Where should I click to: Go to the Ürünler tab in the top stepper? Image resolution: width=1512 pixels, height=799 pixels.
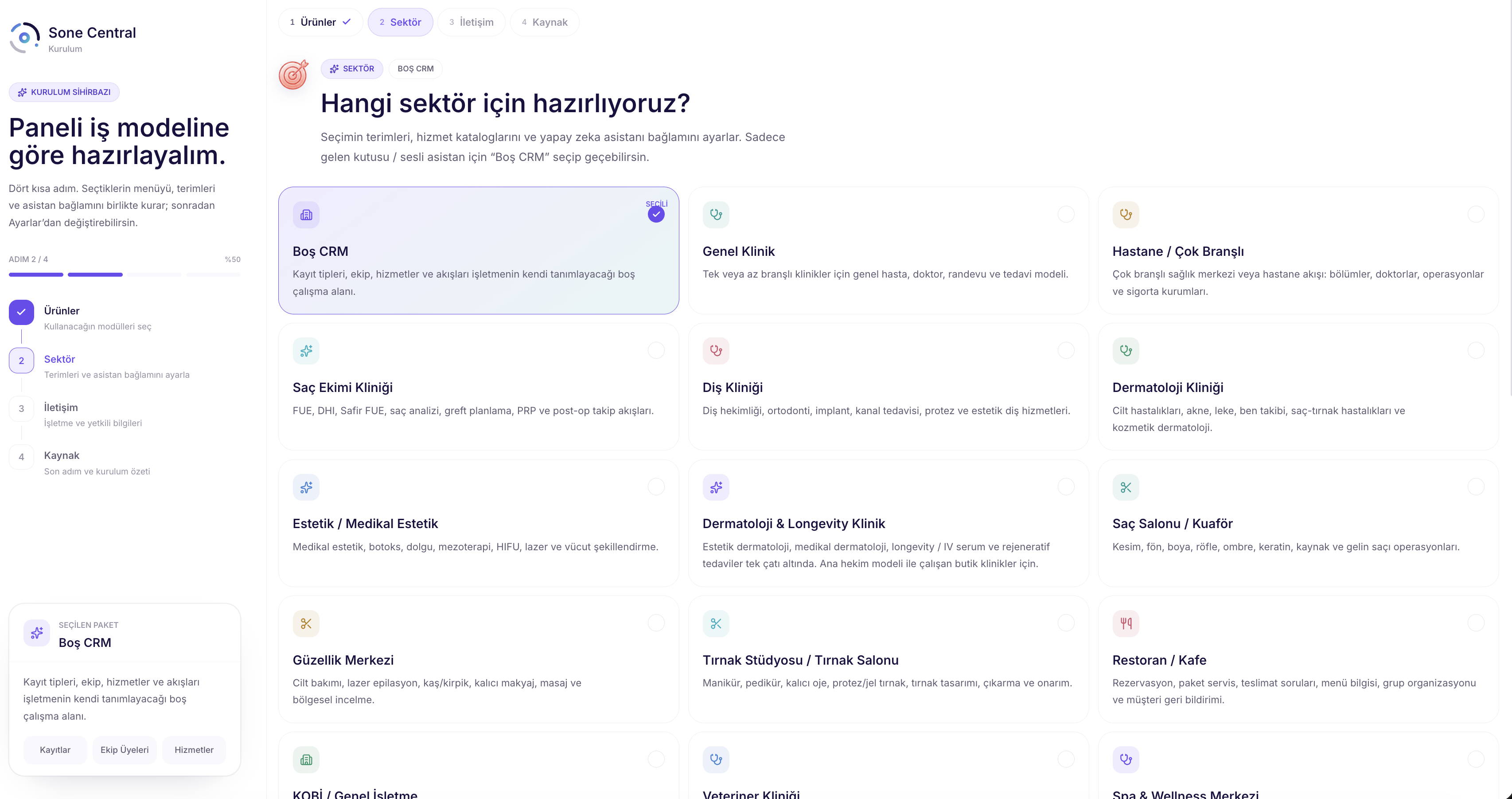[x=320, y=22]
